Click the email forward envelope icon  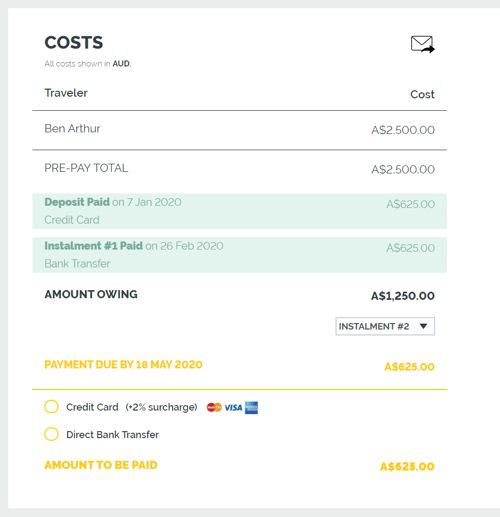point(423,44)
